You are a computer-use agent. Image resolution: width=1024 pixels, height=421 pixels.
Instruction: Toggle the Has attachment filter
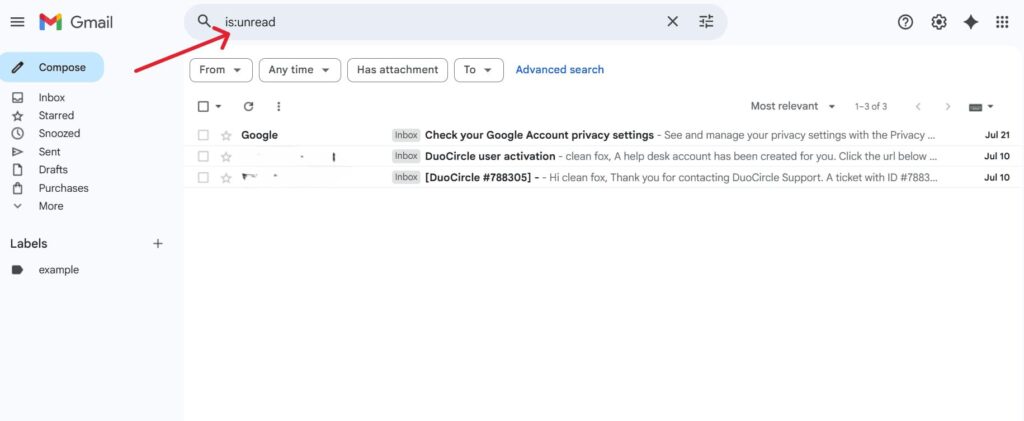click(397, 70)
